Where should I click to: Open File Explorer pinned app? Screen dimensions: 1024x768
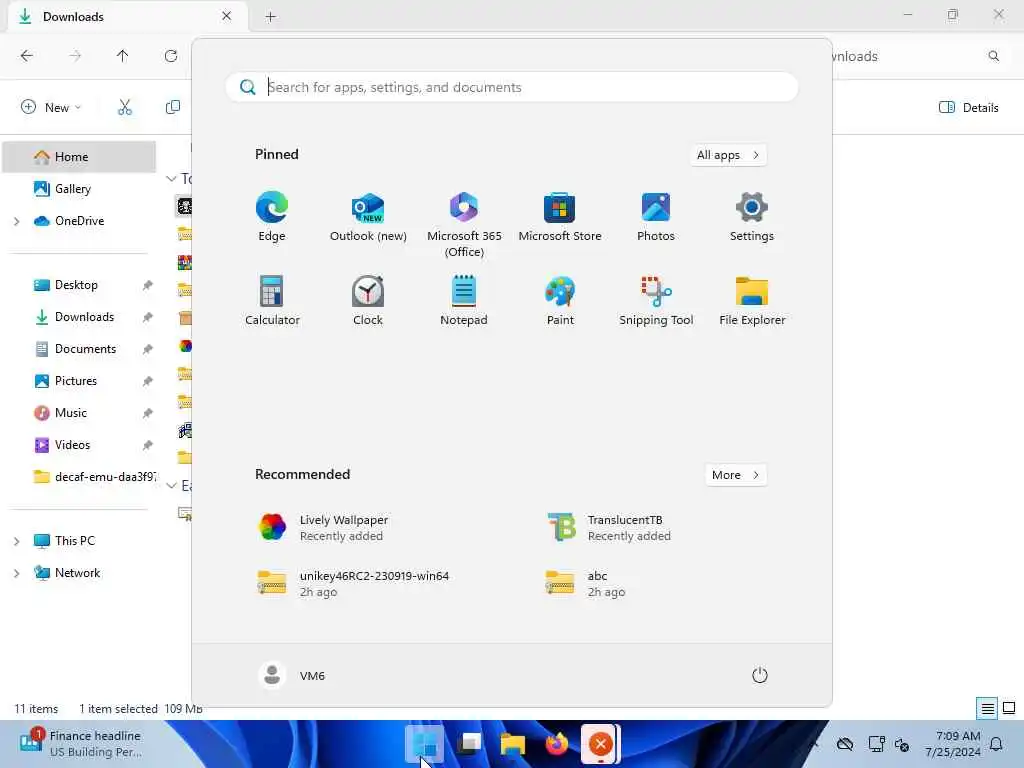(752, 300)
